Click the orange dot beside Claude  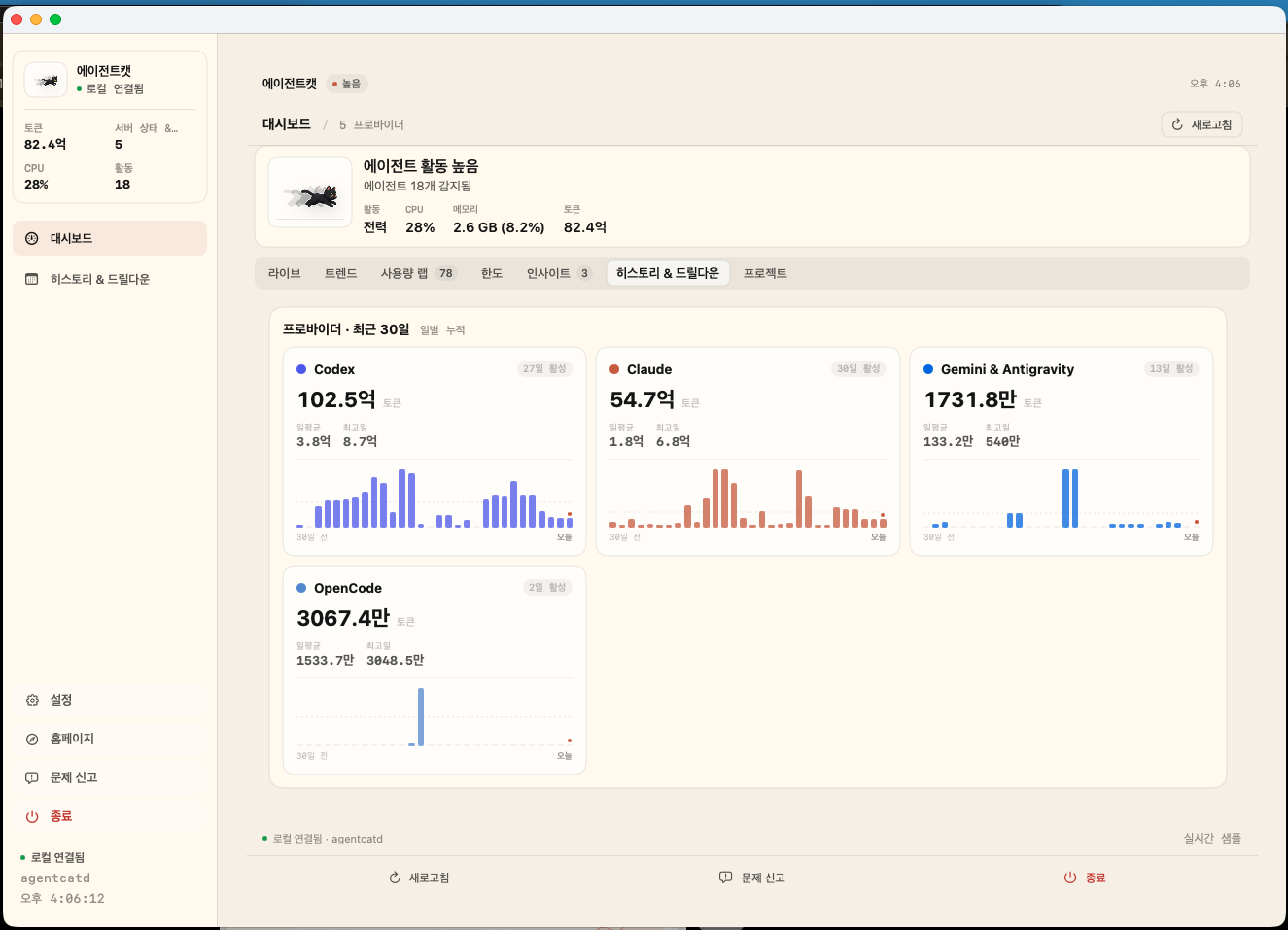(614, 369)
